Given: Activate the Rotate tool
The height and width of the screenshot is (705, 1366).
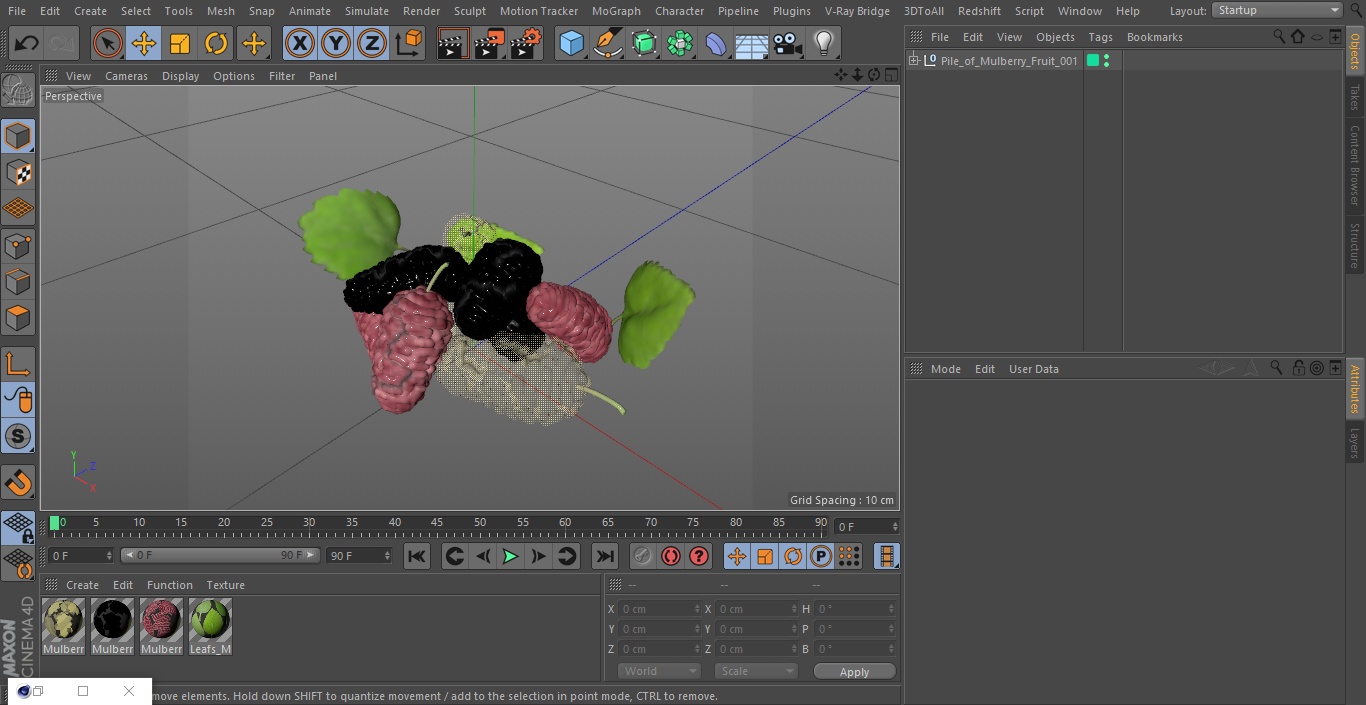Looking at the screenshot, I should [216, 43].
